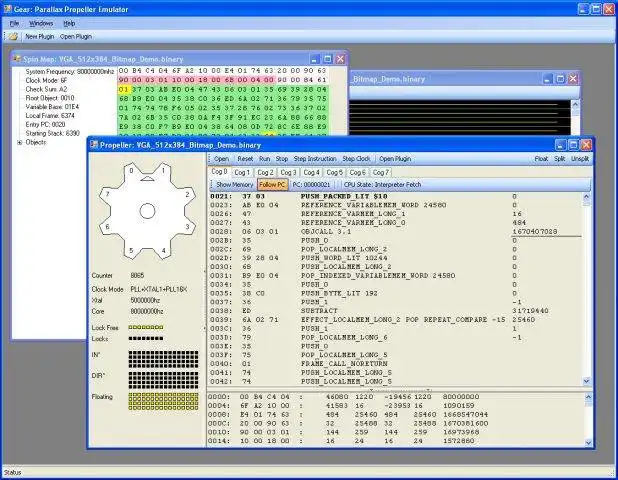Click Open in Propeller window toolbar
618x480 pixels.
(221, 158)
